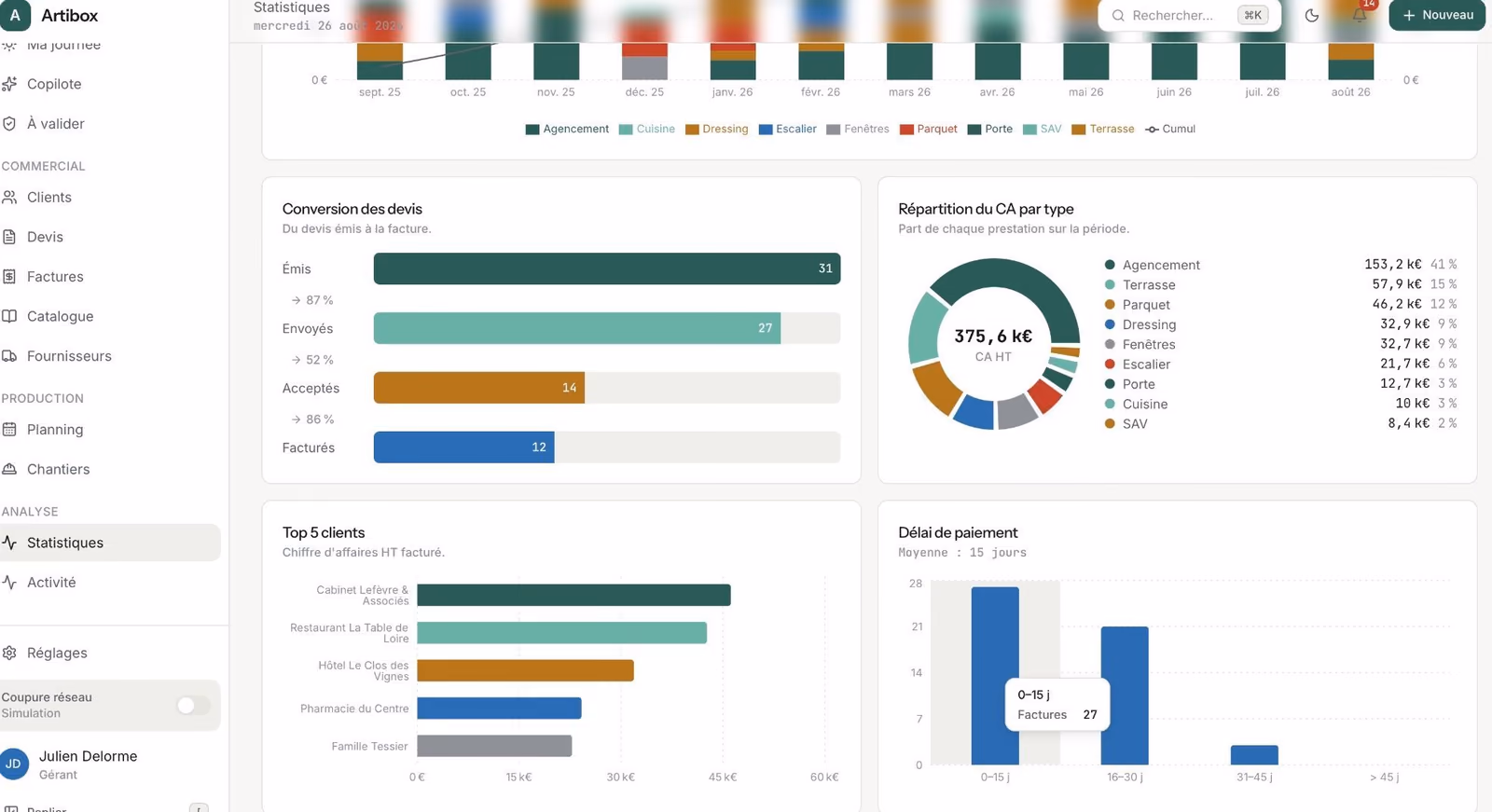Select the Pharmacie du Centre bar
The image size is (1492, 812).
499,709
